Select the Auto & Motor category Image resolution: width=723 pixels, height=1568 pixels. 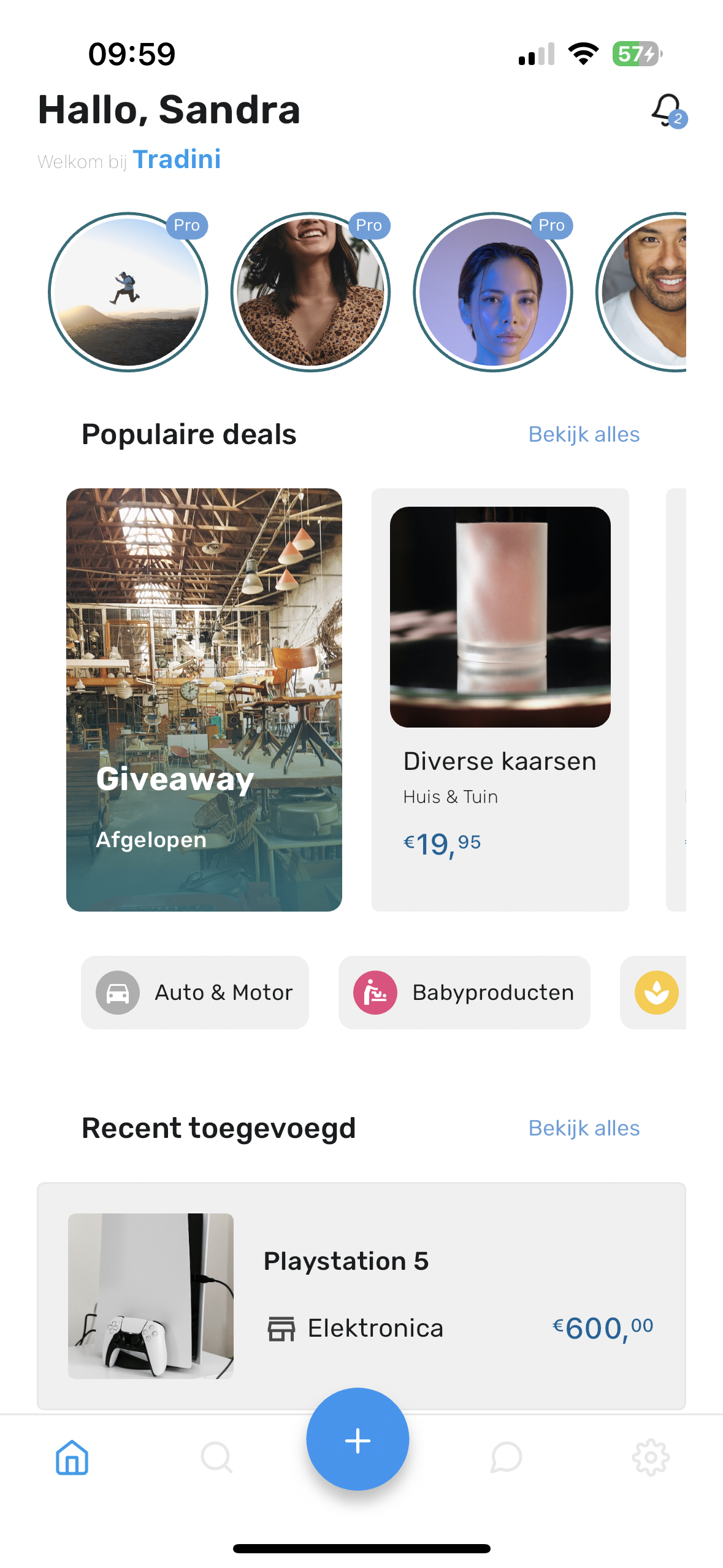click(x=195, y=992)
